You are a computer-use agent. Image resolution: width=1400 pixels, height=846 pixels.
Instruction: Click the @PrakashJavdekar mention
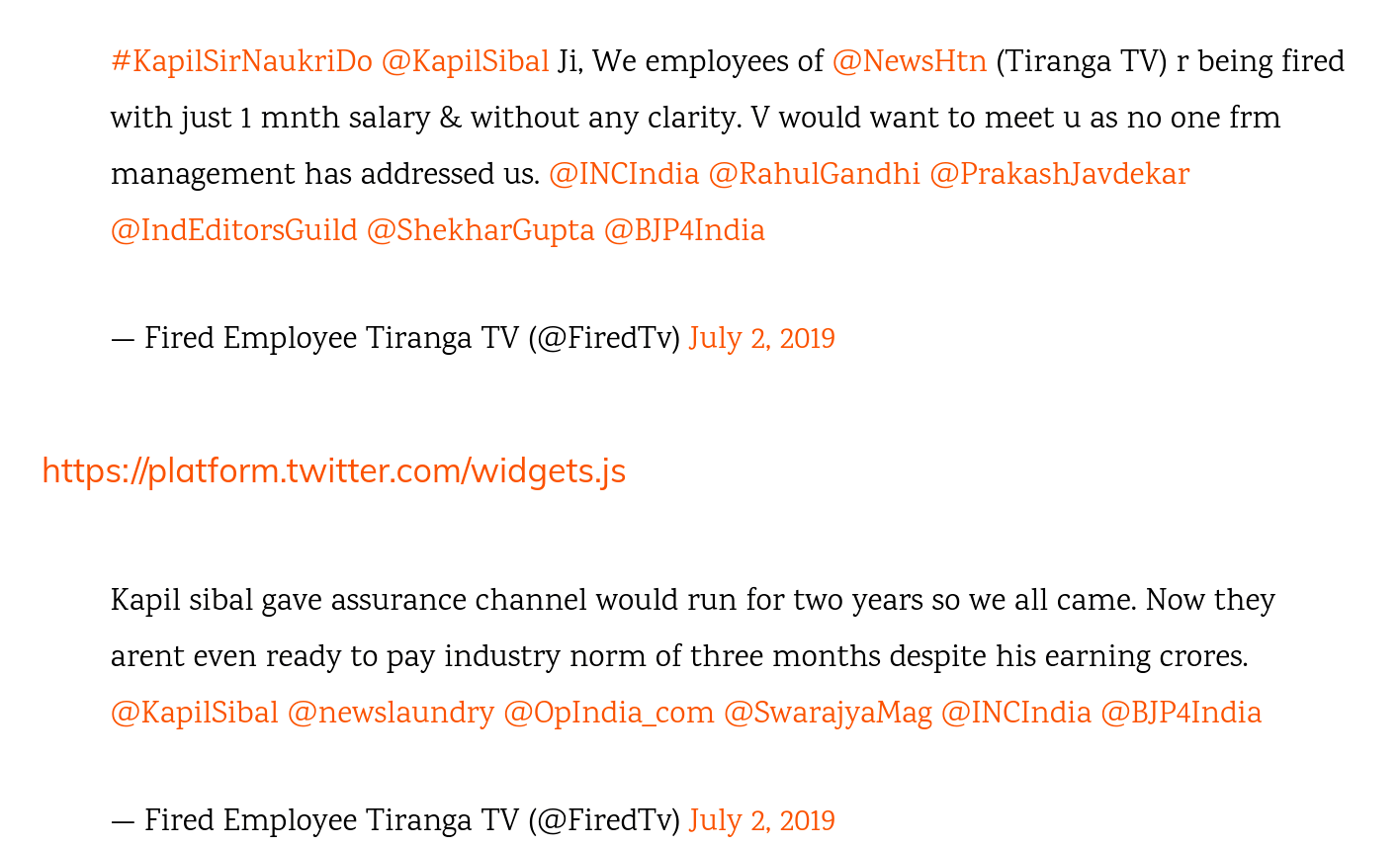[x=1059, y=175]
